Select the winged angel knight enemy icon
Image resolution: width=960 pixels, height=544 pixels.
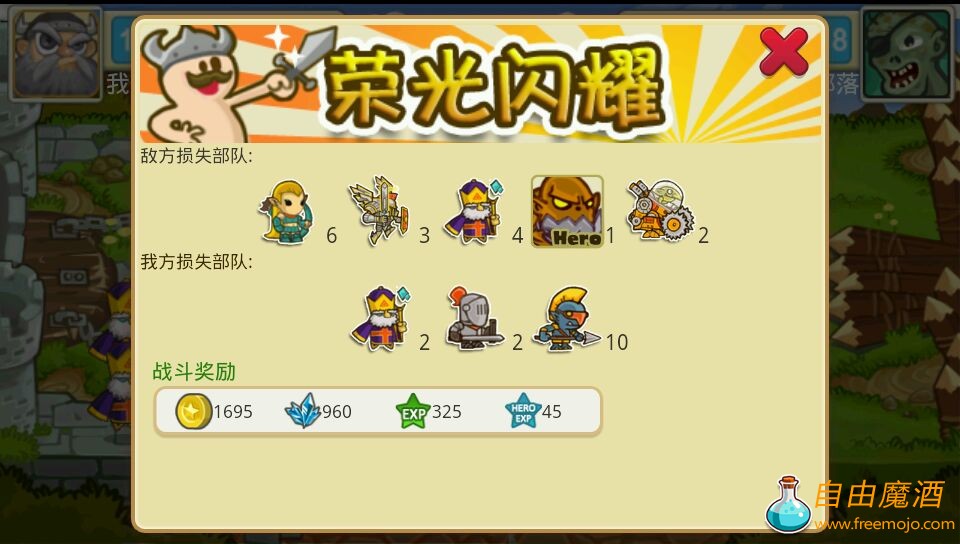click(380, 211)
